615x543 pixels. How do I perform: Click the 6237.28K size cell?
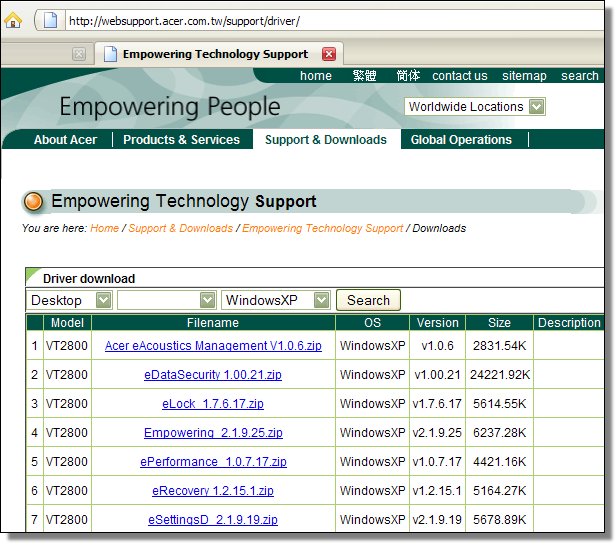click(499, 433)
